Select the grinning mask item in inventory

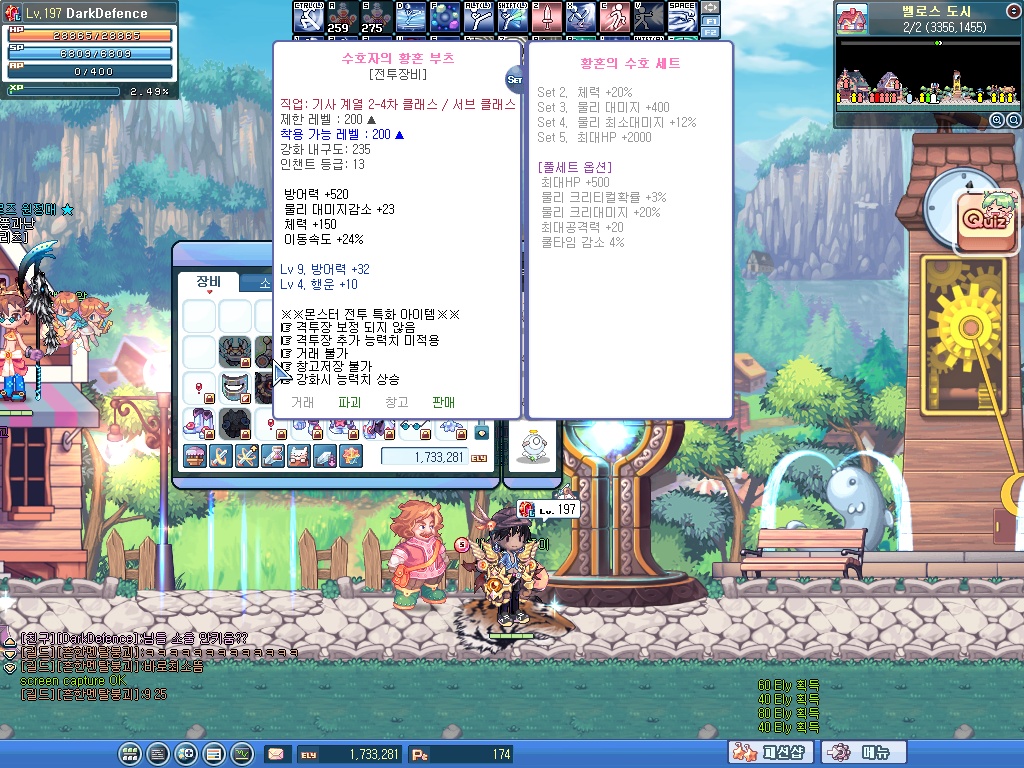click(235, 388)
